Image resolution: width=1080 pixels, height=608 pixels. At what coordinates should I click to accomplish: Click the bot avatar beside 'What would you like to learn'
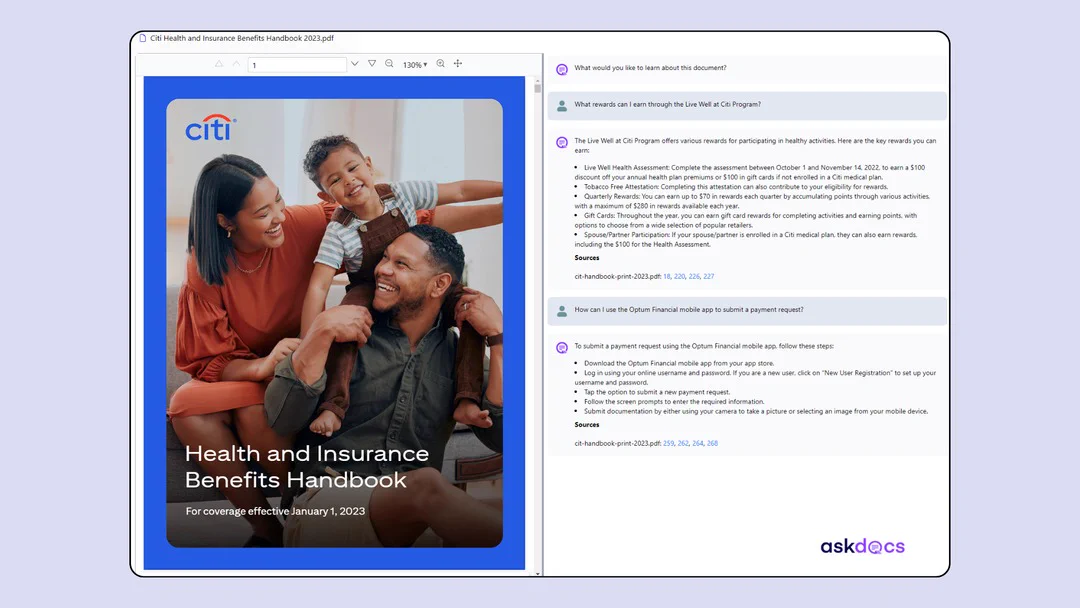click(x=562, y=70)
